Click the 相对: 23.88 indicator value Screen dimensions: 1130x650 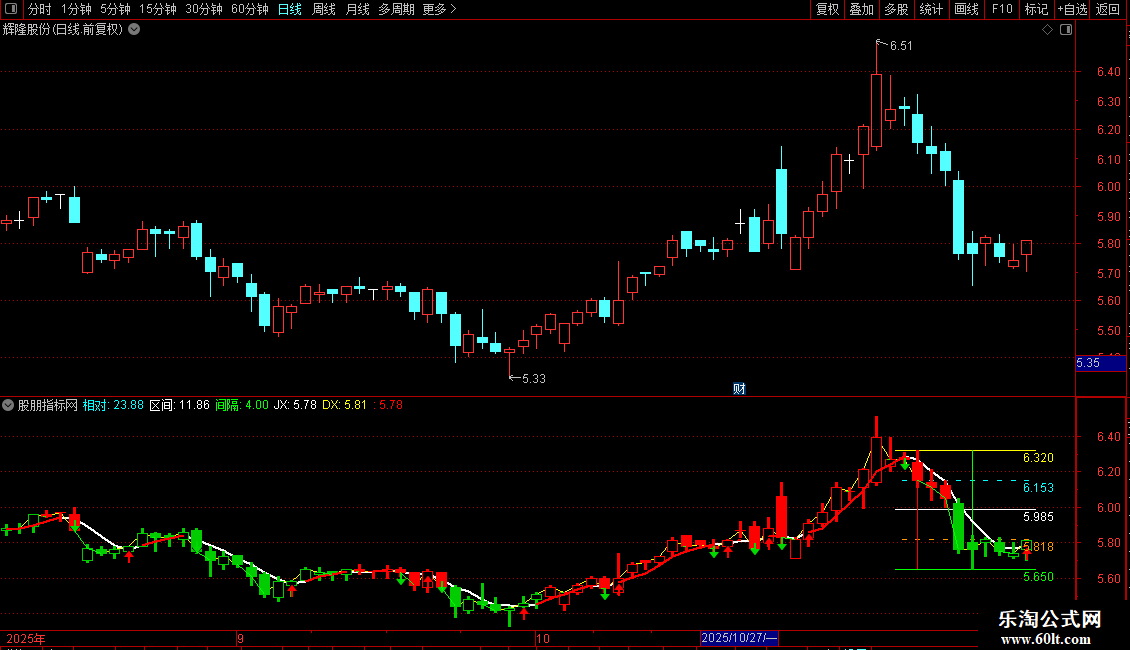point(113,405)
